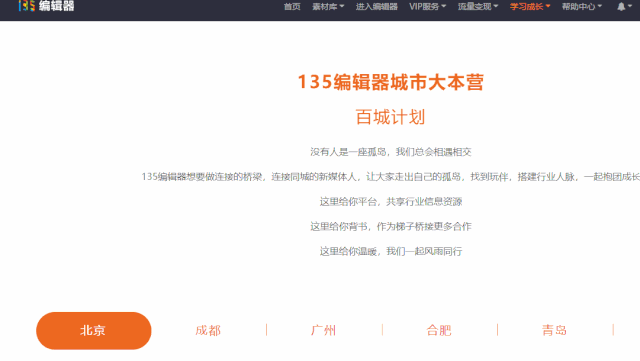
Task: Expand the 素材库 dropdown menu
Action: (328, 7)
